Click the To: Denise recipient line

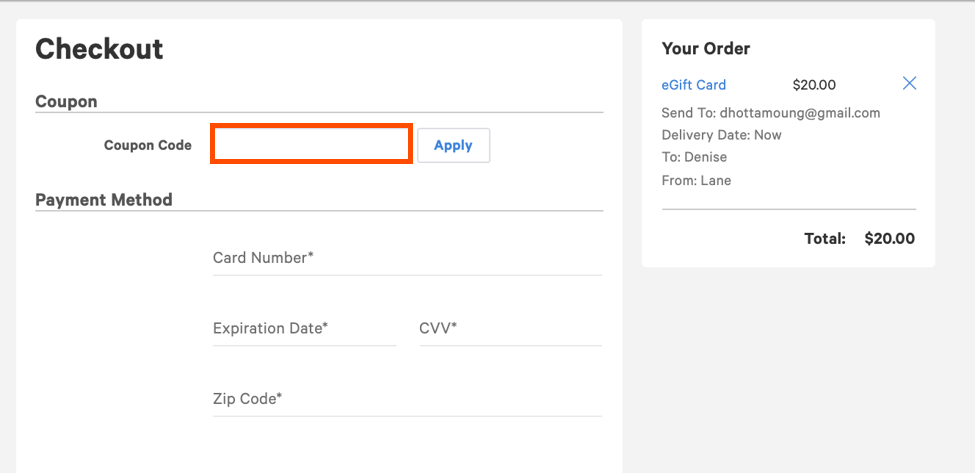(694, 158)
